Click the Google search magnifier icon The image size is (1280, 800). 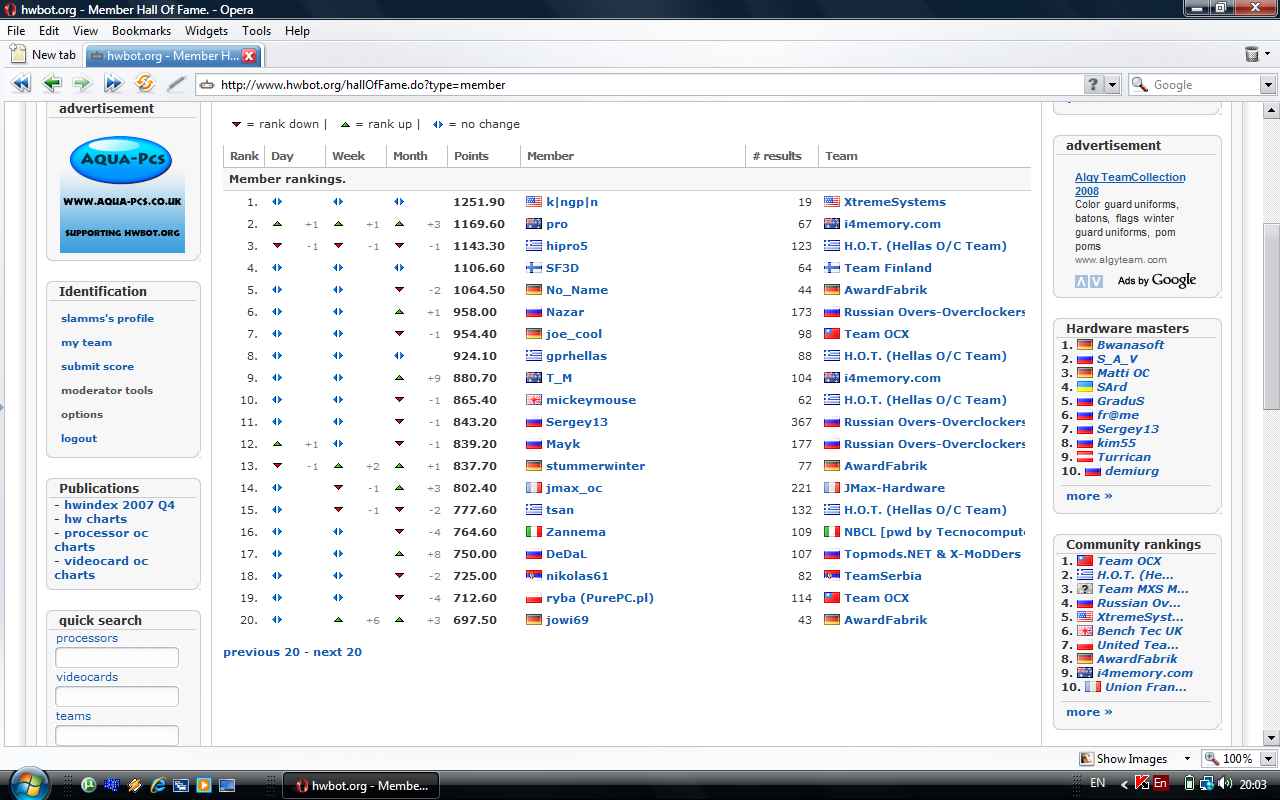pyautogui.click(x=1139, y=85)
